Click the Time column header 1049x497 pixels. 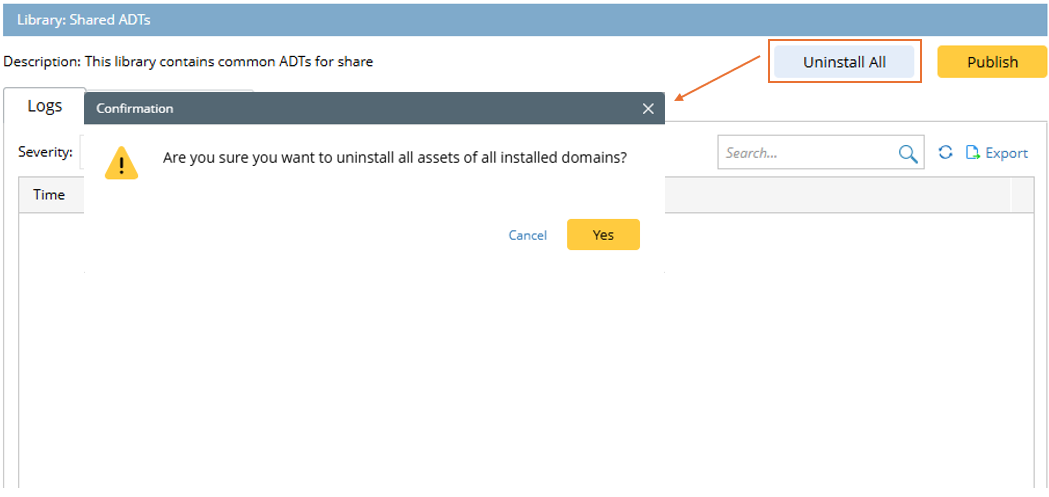49,195
